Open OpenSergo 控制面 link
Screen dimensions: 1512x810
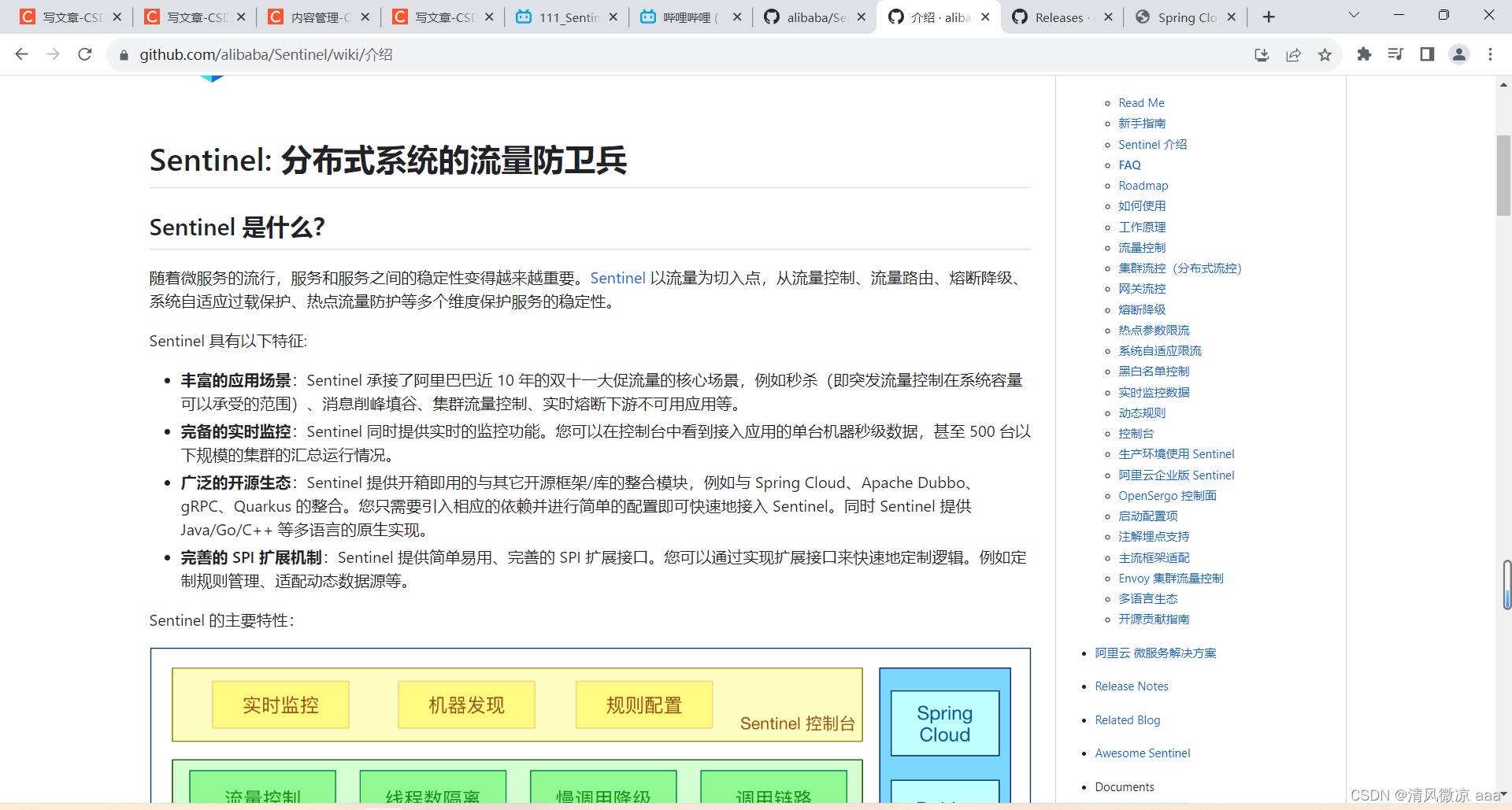[1167, 496]
